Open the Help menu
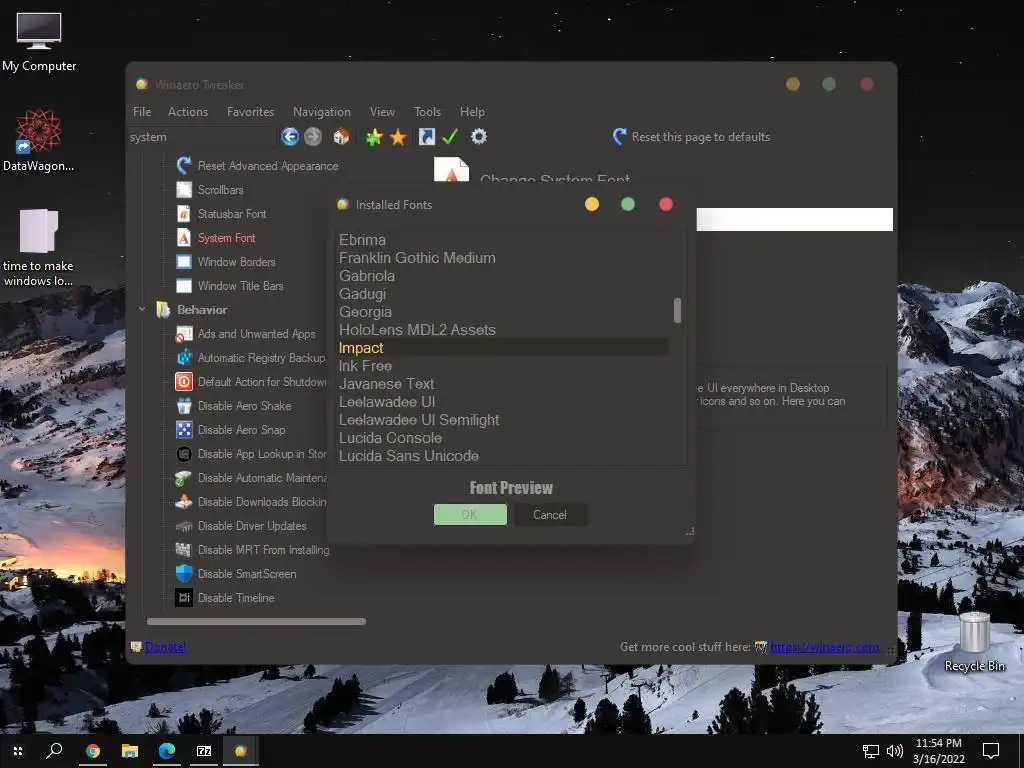The width and height of the screenshot is (1024, 768). tap(472, 112)
